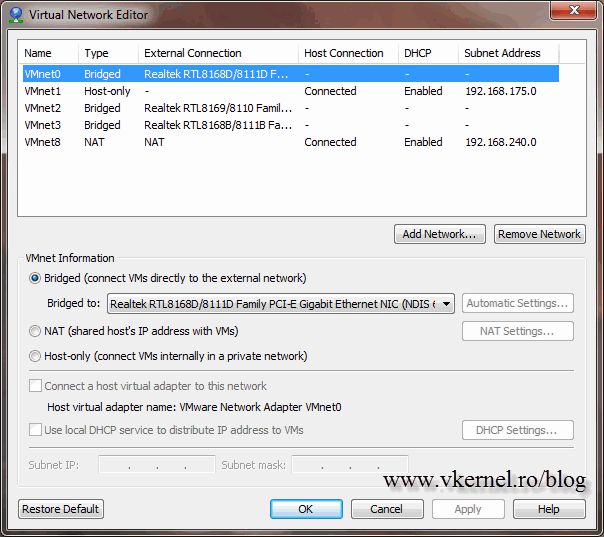
Task: Click Bridged type cell in VMnet2 row
Action: 102,108
